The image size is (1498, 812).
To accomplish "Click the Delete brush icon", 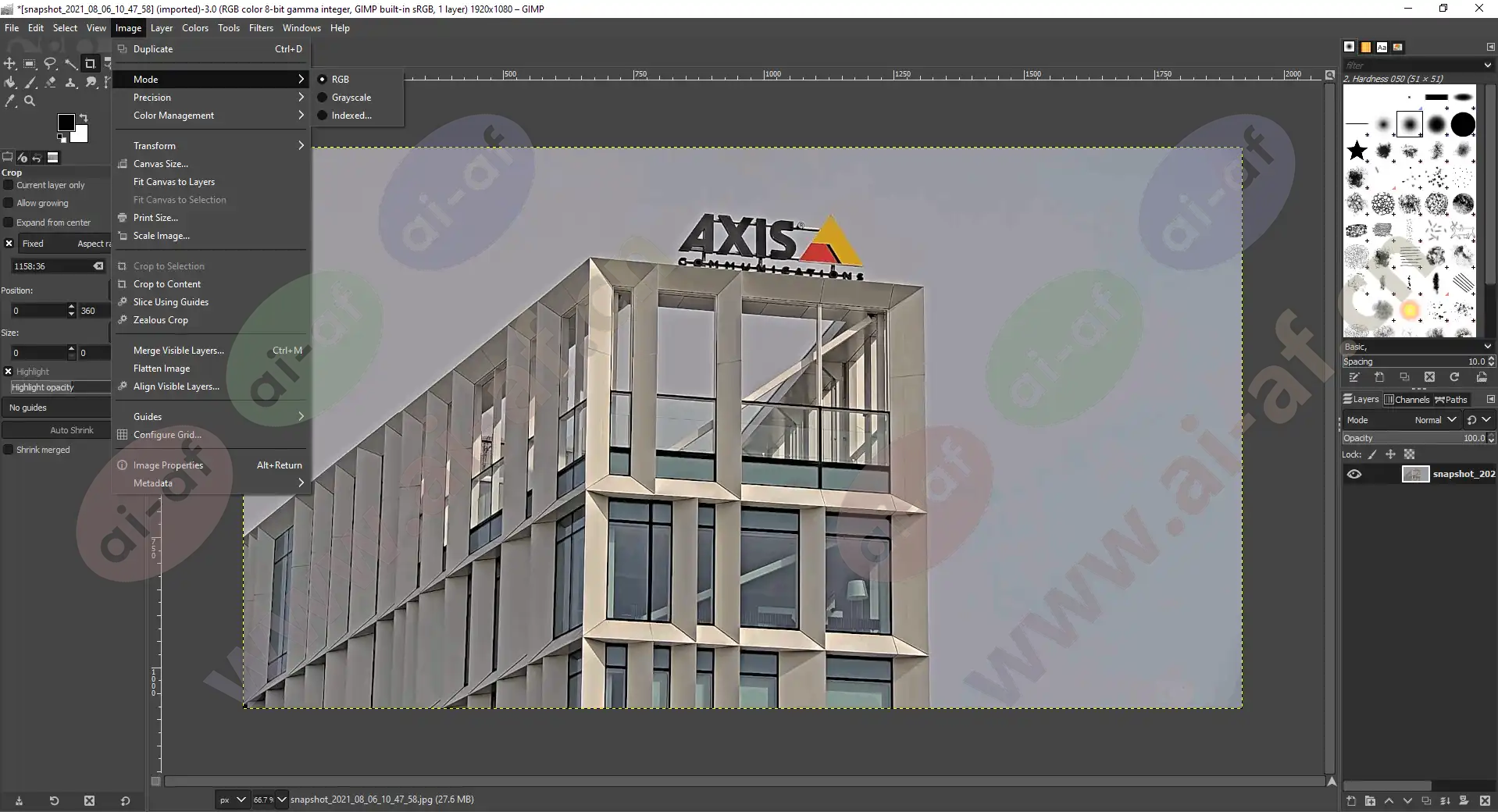I will click(x=1429, y=377).
